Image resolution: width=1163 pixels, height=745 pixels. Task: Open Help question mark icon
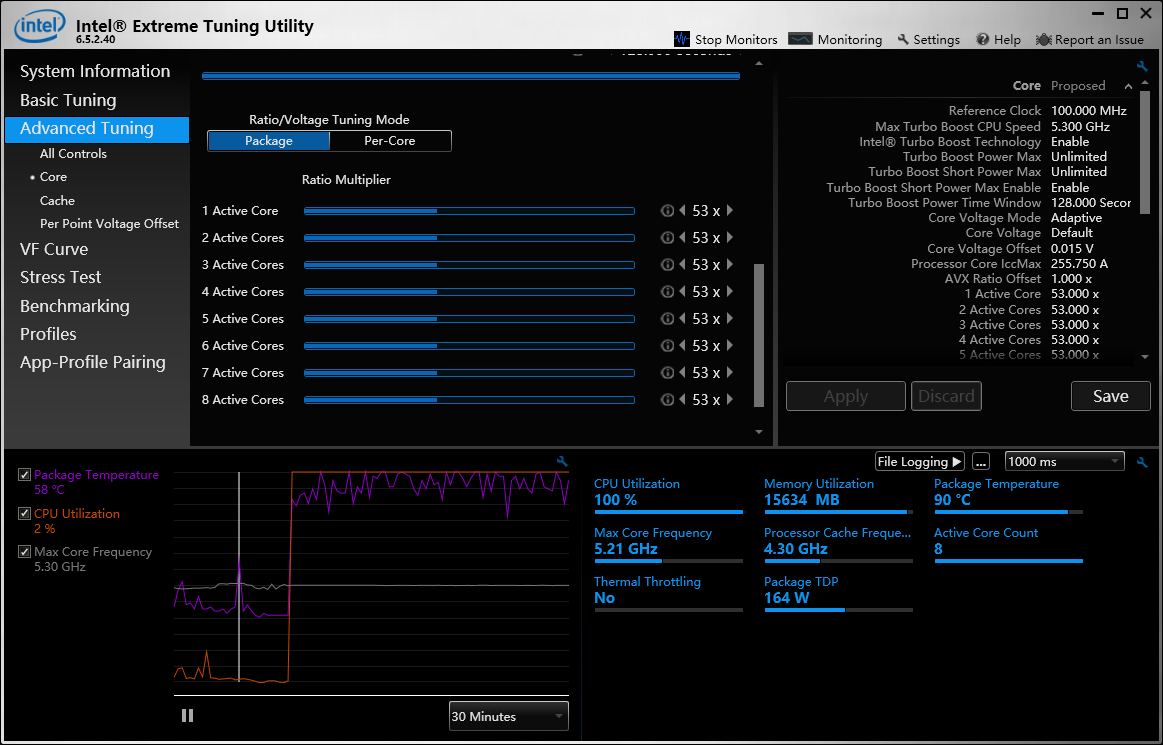click(983, 40)
